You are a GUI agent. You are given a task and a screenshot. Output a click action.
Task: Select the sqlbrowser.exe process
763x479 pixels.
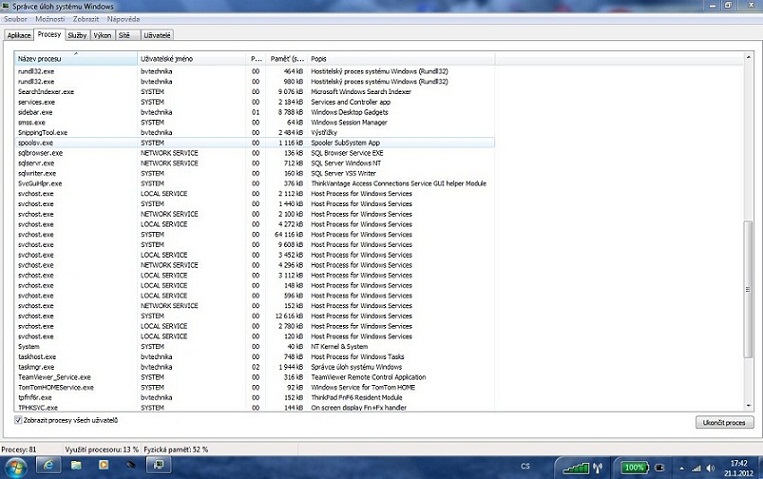[x=255, y=153]
